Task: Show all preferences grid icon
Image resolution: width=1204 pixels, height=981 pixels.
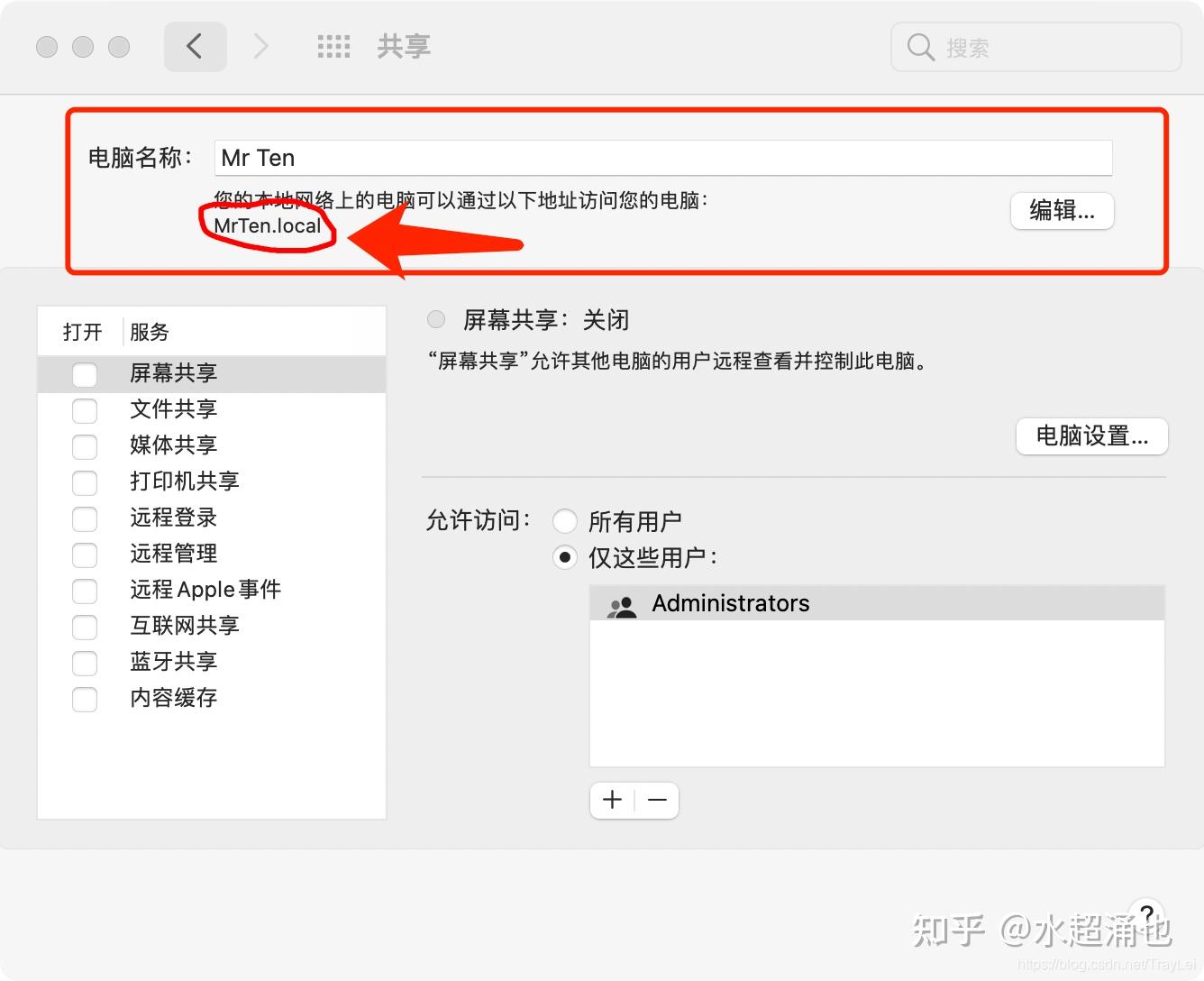Action: click(333, 47)
